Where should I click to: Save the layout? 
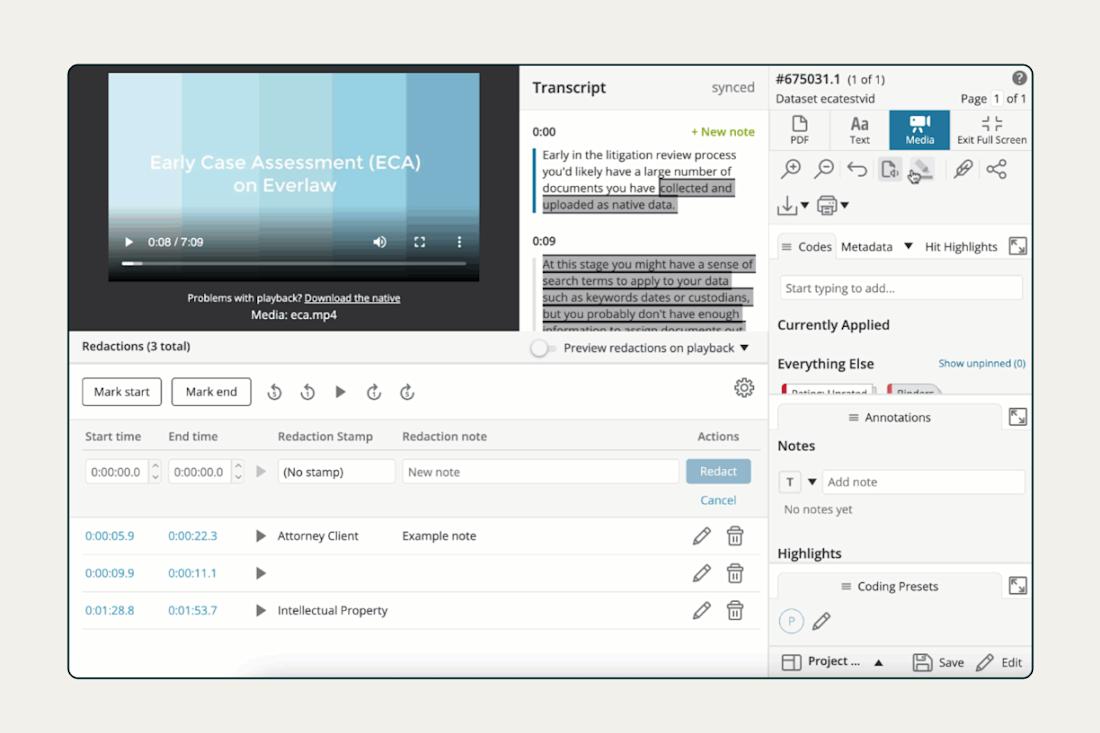click(938, 662)
